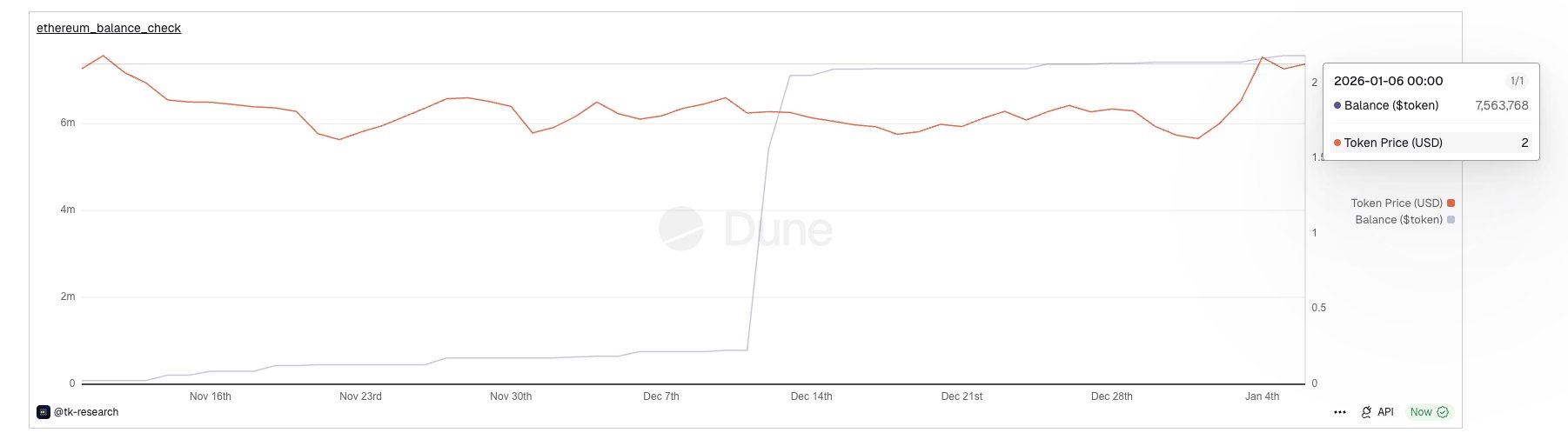Click the 6m y-axis label

point(68,123)
